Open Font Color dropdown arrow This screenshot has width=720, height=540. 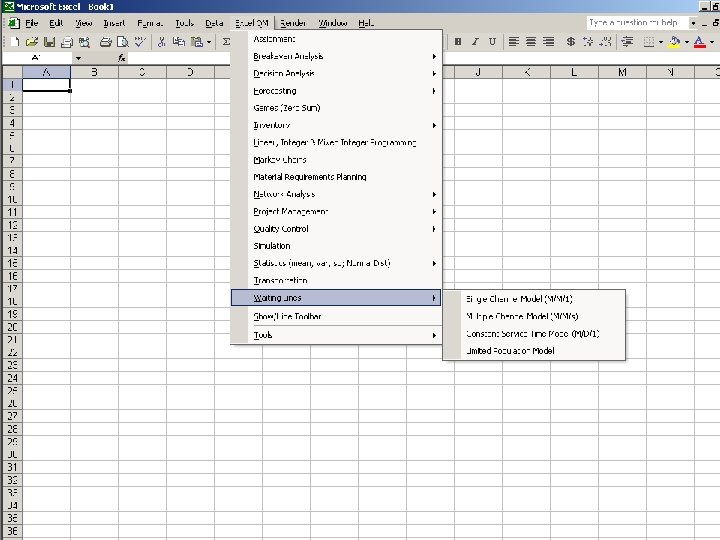[x=712, y=42]
